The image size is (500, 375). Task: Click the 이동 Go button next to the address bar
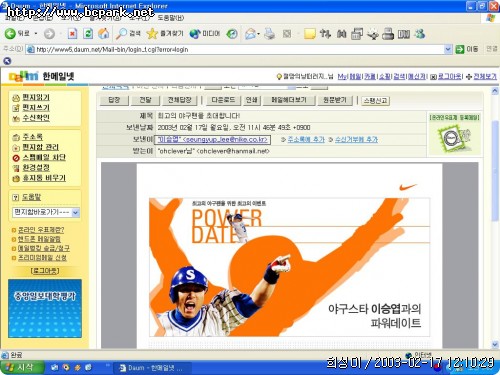coord(467,49)
